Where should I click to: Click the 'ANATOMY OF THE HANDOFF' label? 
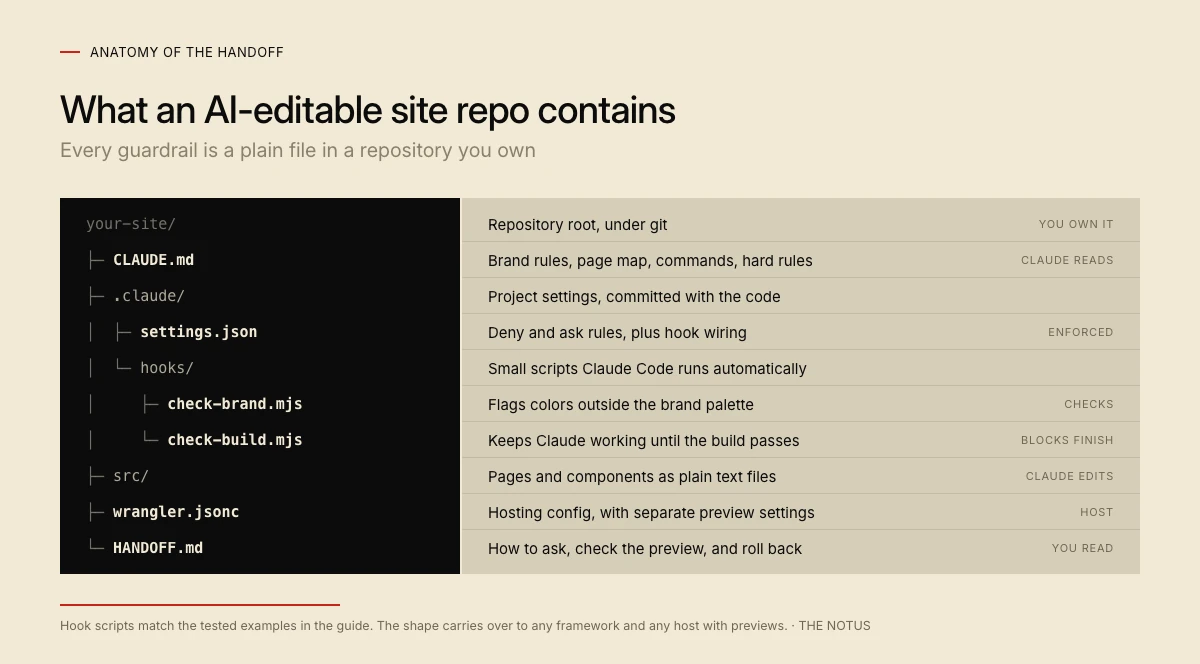coord(187,52)
